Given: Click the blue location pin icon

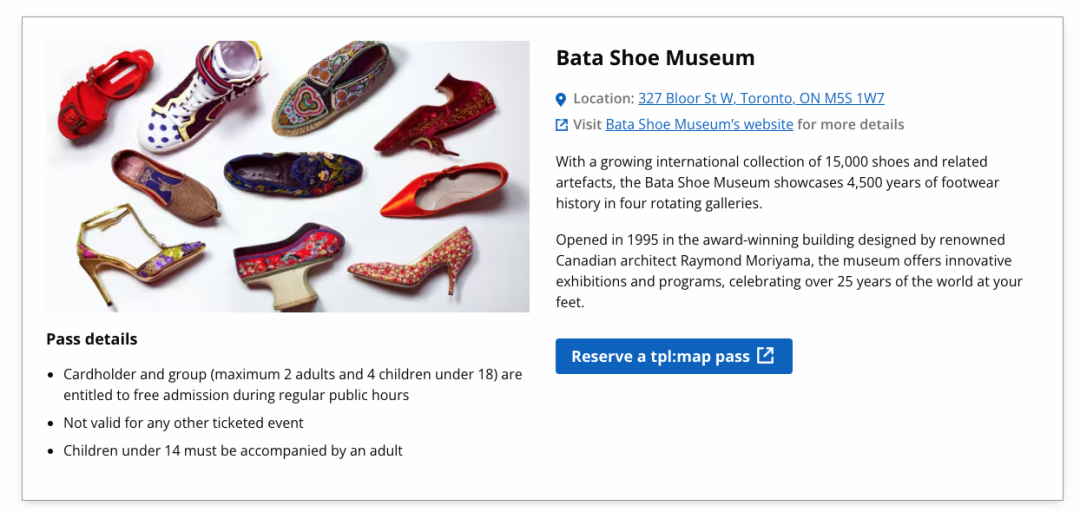Looking at the screenshot, I should point(561,100).
